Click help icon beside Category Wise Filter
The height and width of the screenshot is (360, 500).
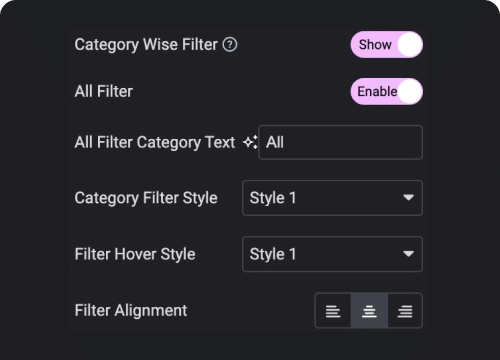230,44
